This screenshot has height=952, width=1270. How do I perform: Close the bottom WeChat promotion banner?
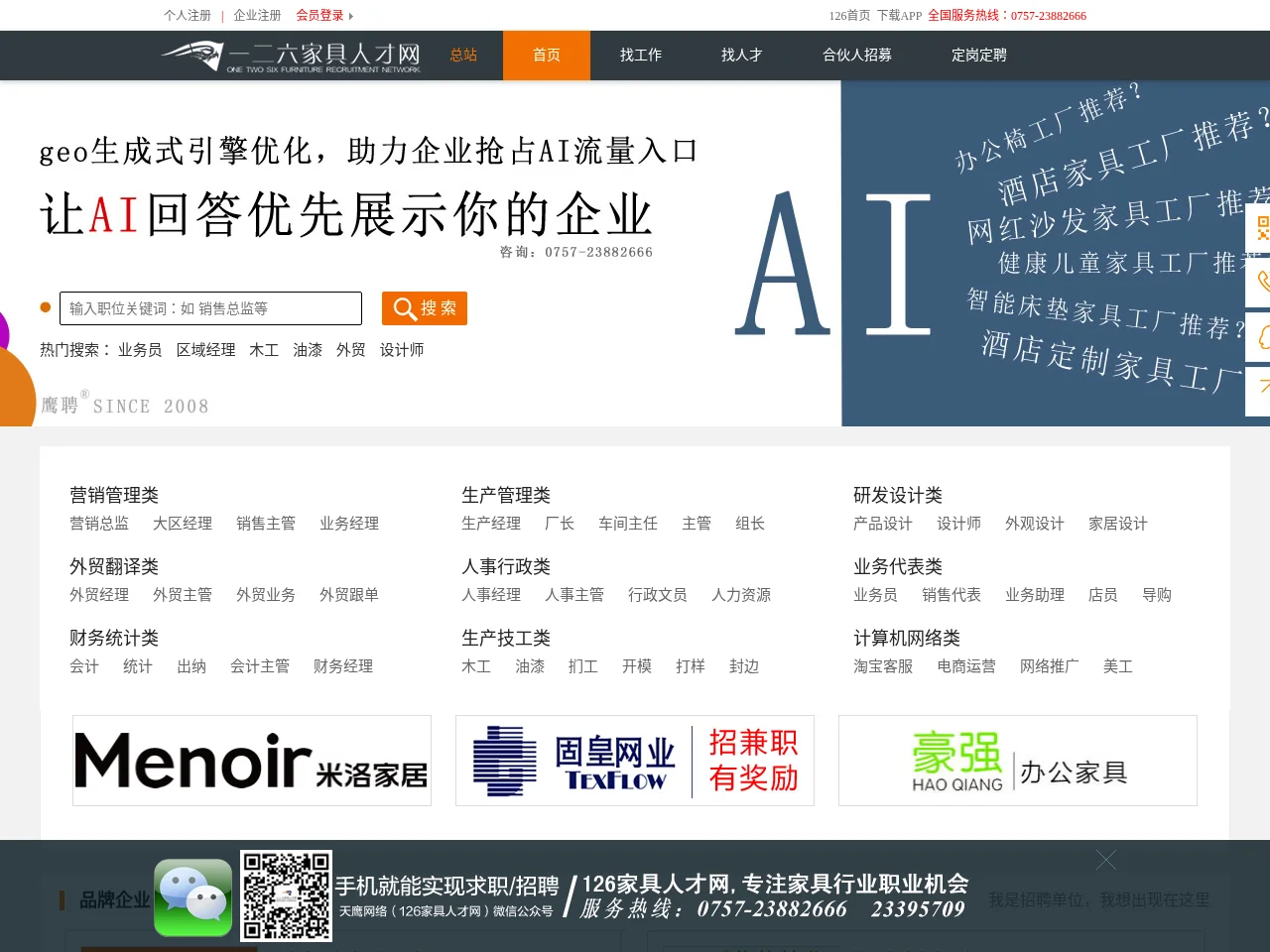1106,860
